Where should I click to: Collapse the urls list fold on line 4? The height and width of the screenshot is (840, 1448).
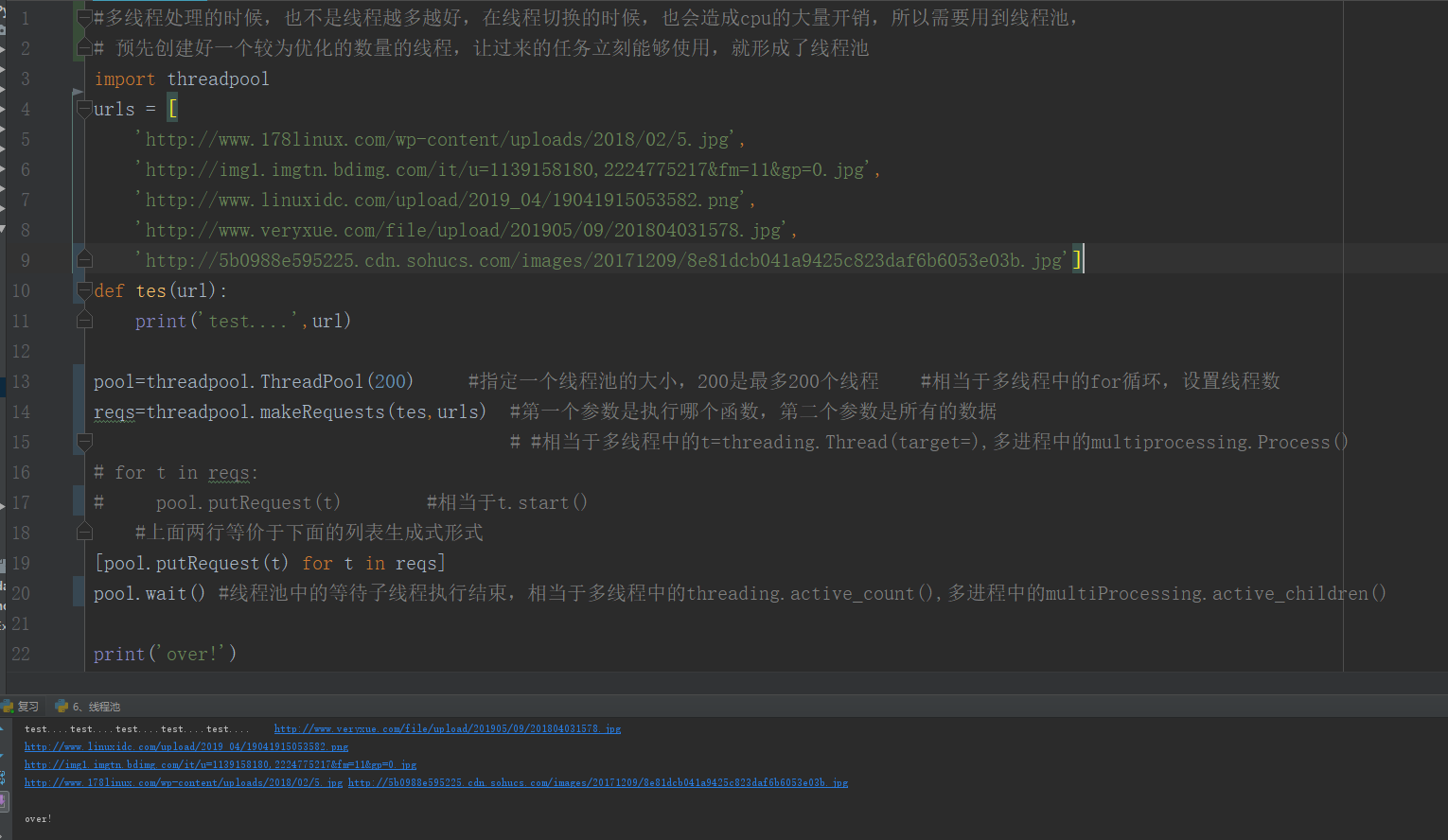coord(84,109)
